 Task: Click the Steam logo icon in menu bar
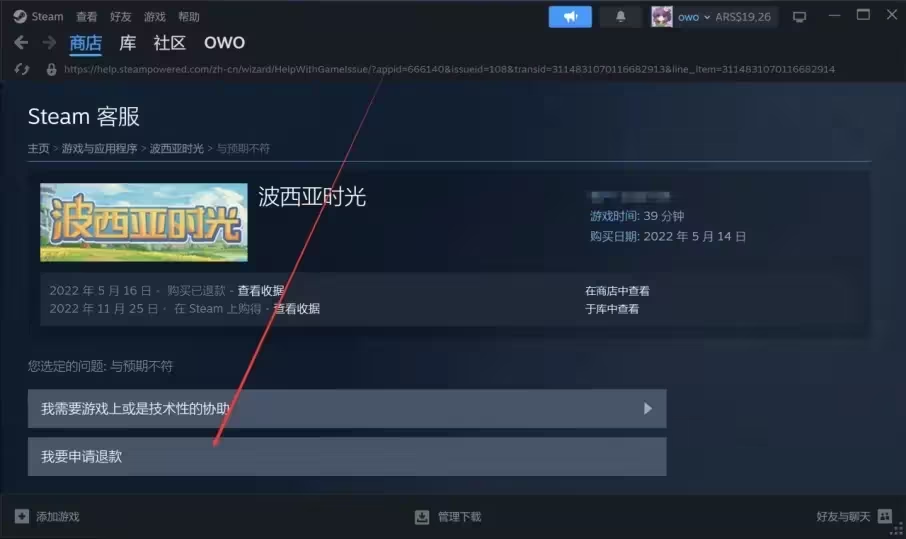click(x=20, y=17)
